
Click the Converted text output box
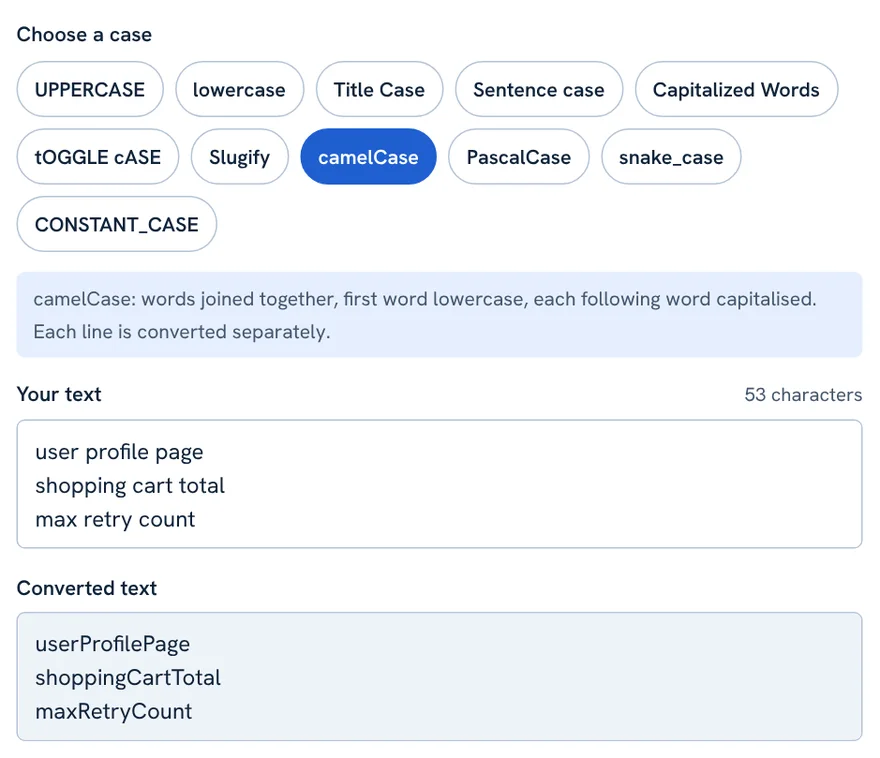click(439, 676)
